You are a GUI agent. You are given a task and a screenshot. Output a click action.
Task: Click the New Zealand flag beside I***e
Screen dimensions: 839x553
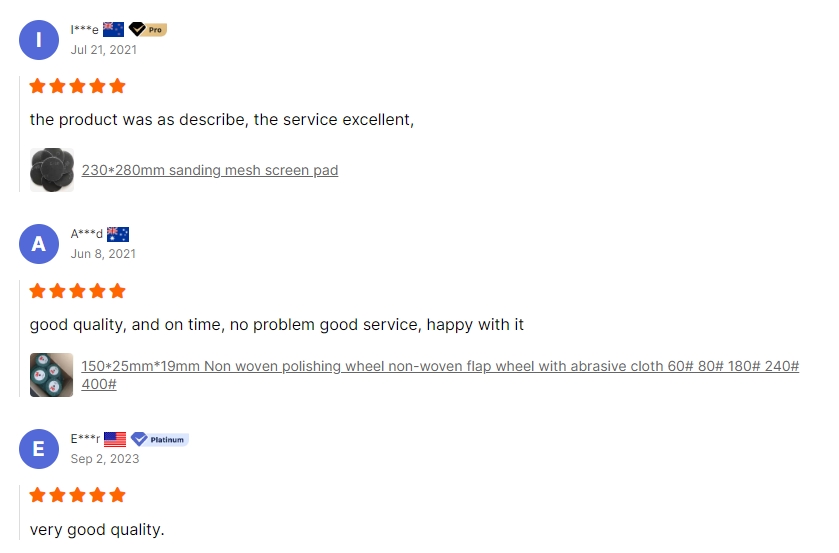113,29
